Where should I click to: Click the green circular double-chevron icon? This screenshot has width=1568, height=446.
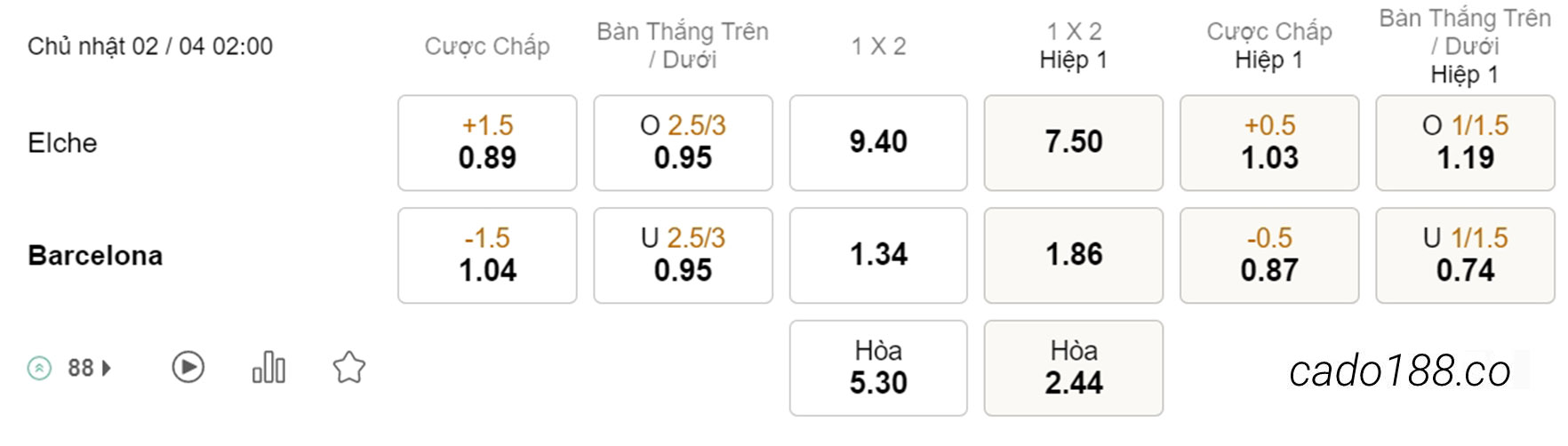click(x=39, y=368)
